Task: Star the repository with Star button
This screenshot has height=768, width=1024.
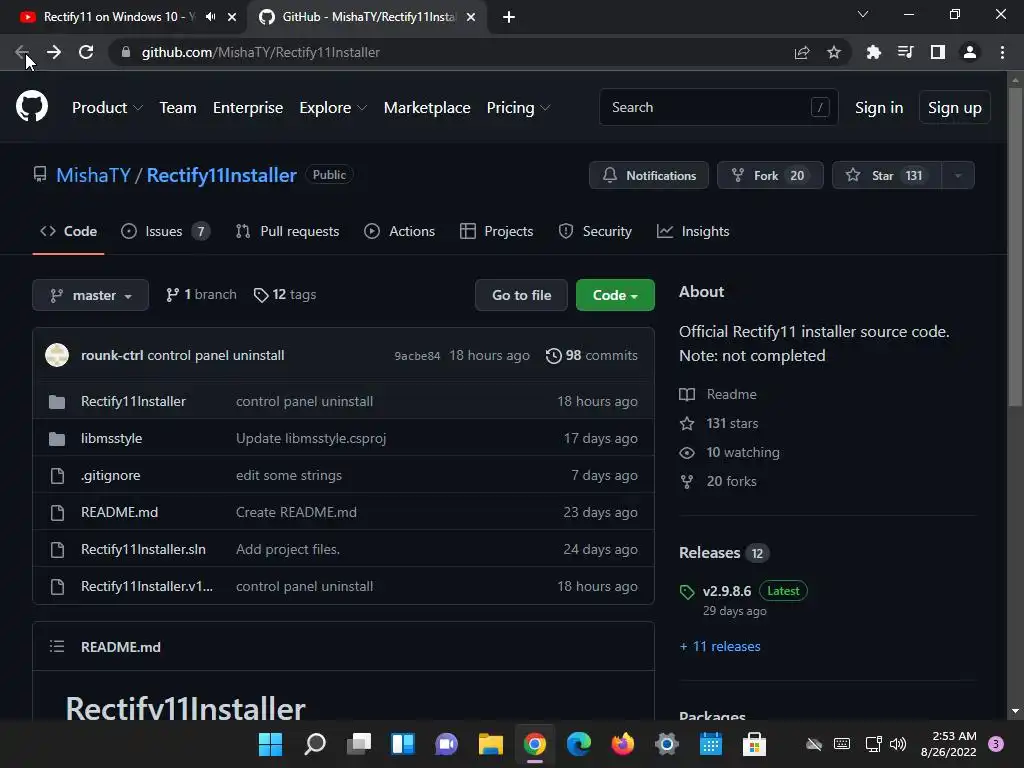Action: 887,175
